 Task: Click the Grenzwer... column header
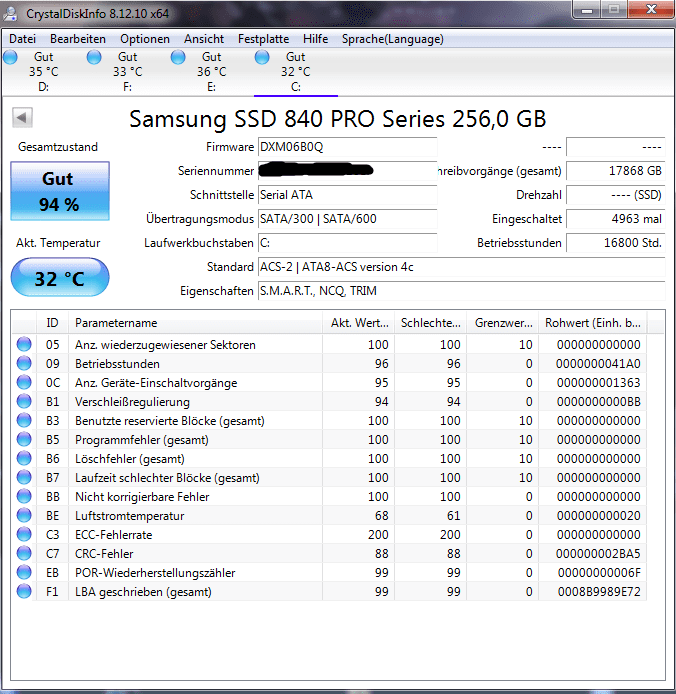(502, 323)
